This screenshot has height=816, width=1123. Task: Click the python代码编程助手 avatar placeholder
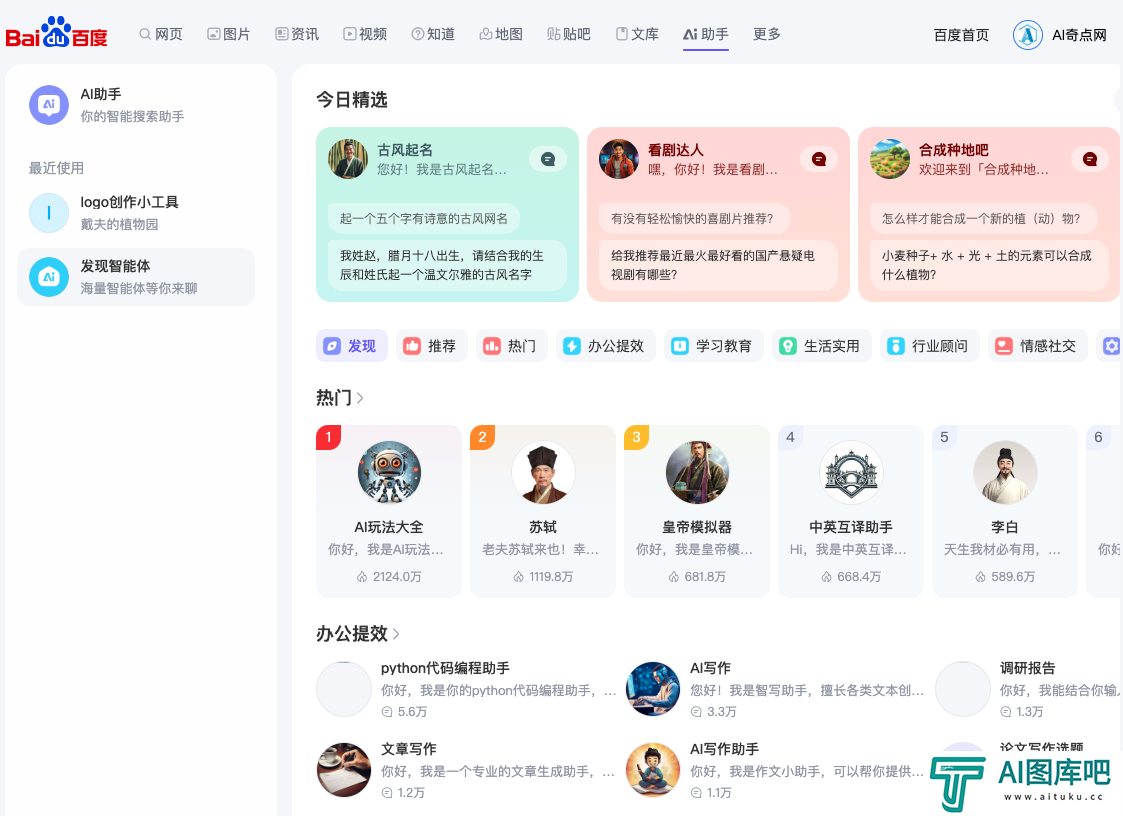344,689
